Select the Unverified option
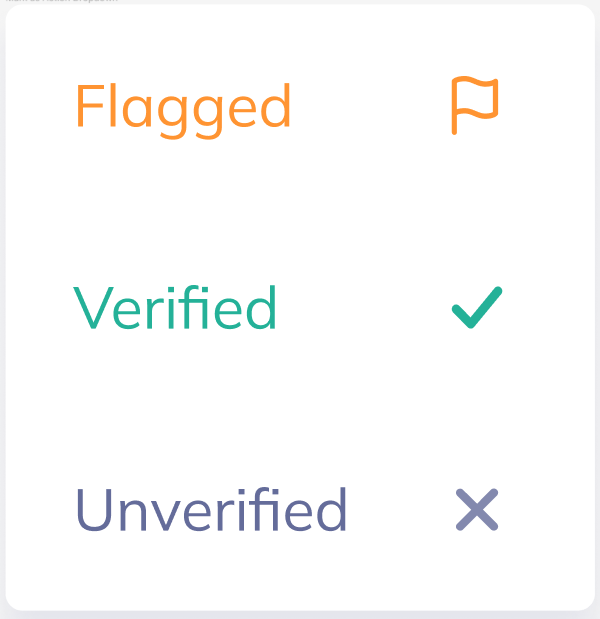The image size is (600, 619). (300, 509)
